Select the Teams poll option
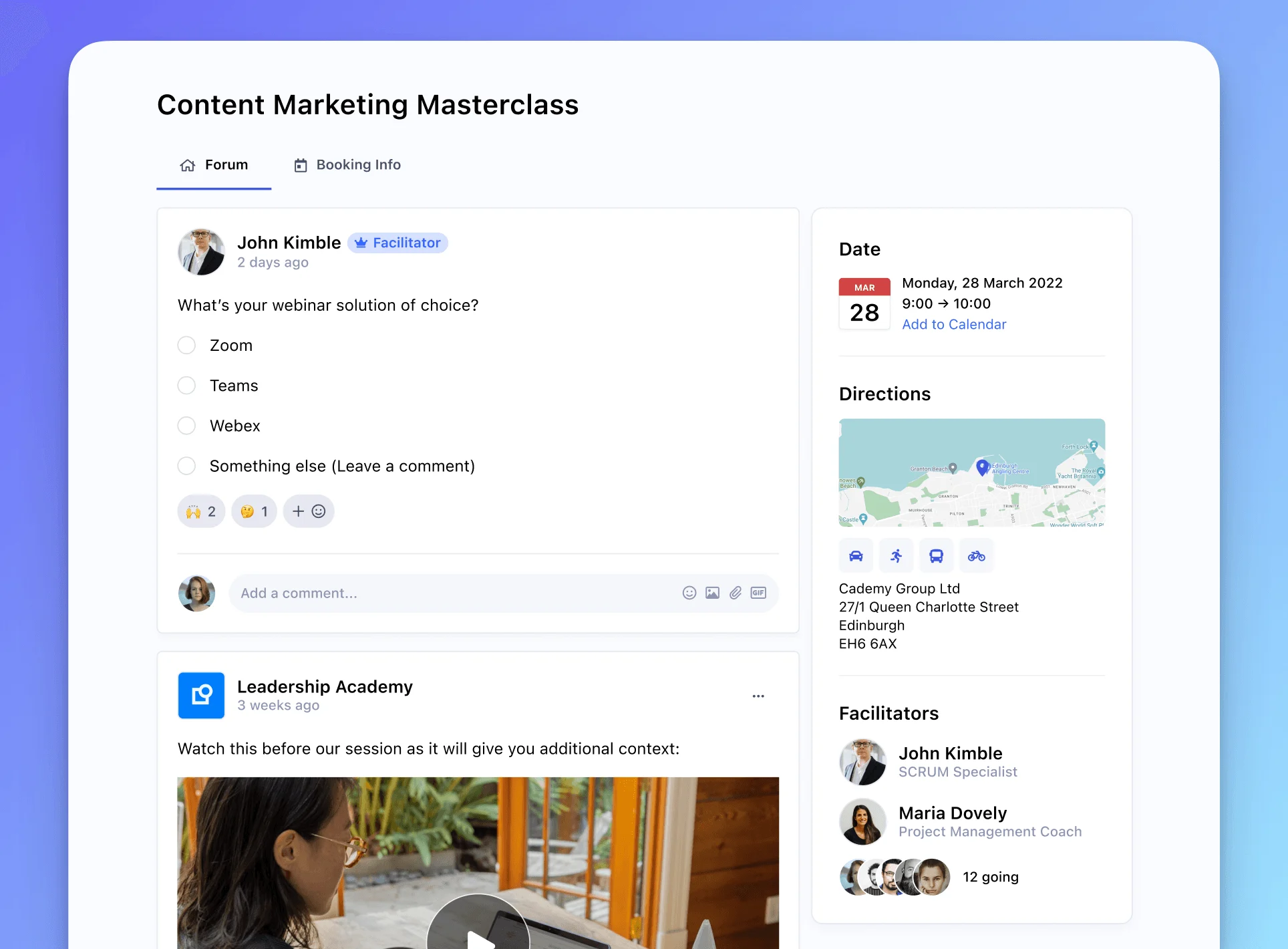Screen dimensions: 1288x949 187,386
